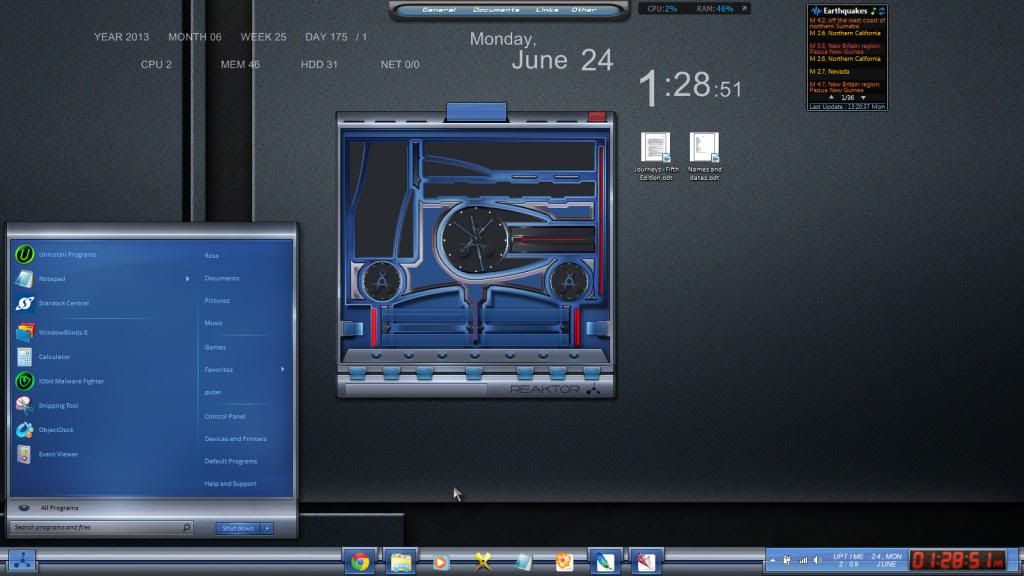Open the red quill taskbar app
The image size is (1024, 576).
pyautogui.click(x=645, y=562)
